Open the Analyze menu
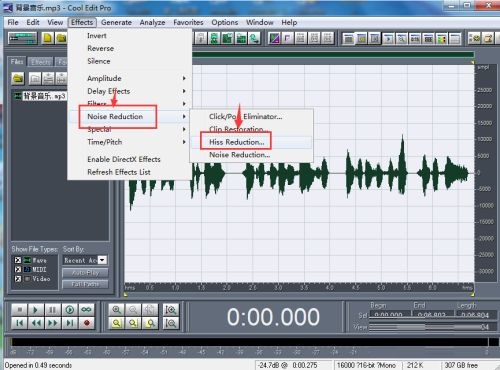The height and width of the screenshot is (370, 500). (x=152, y=22)
